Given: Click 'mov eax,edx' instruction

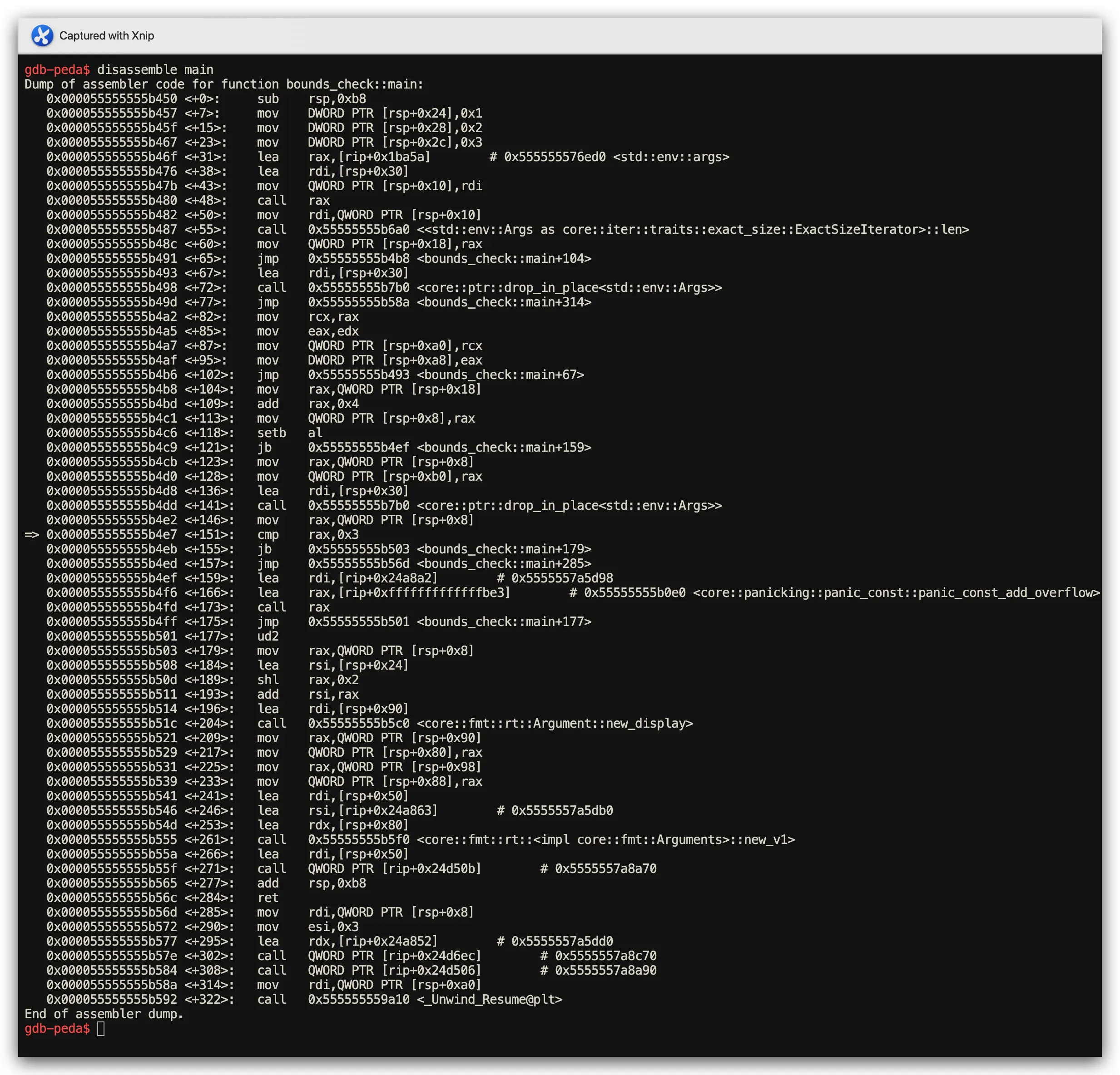Looking at the screenshot, I should click(308, 331).
